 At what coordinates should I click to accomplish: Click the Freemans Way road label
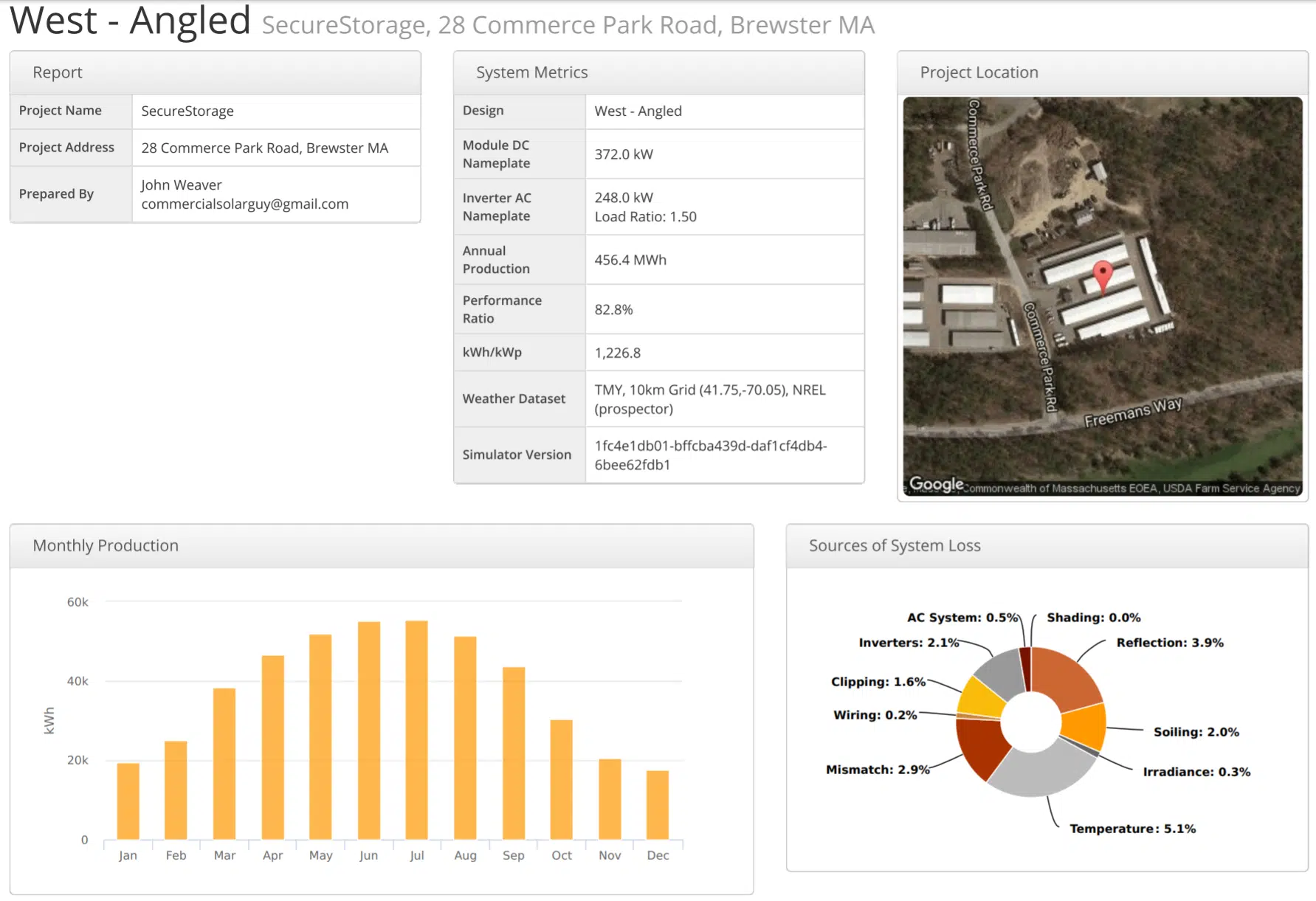coord(1132,412)
